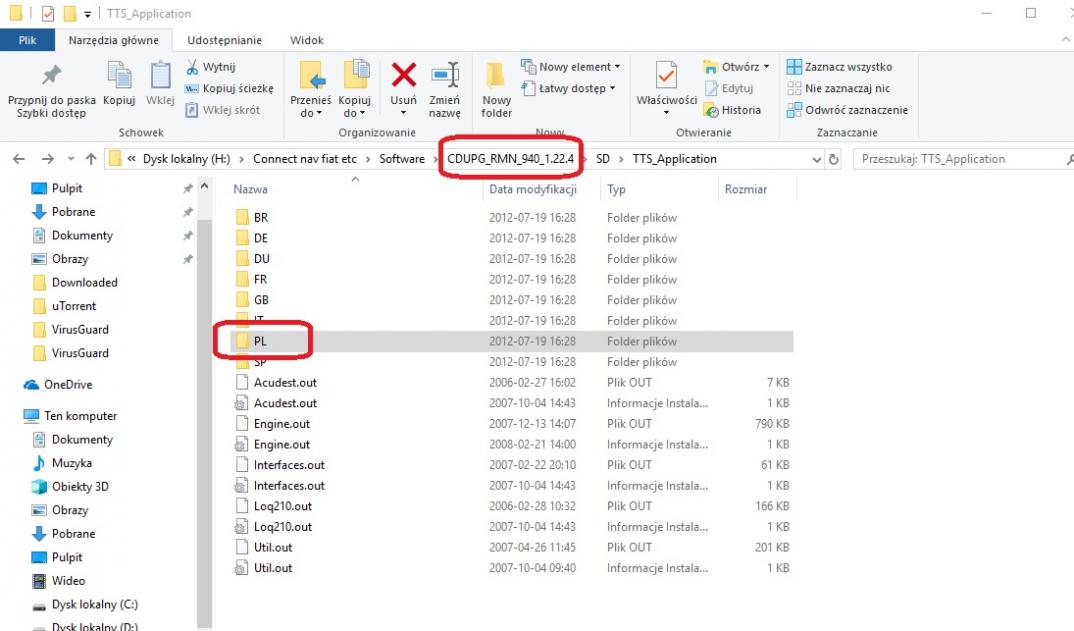Viewport: 1074px width, 631px height.
Task: Click the Back navigation arrow
Action: tap(18, 159)
